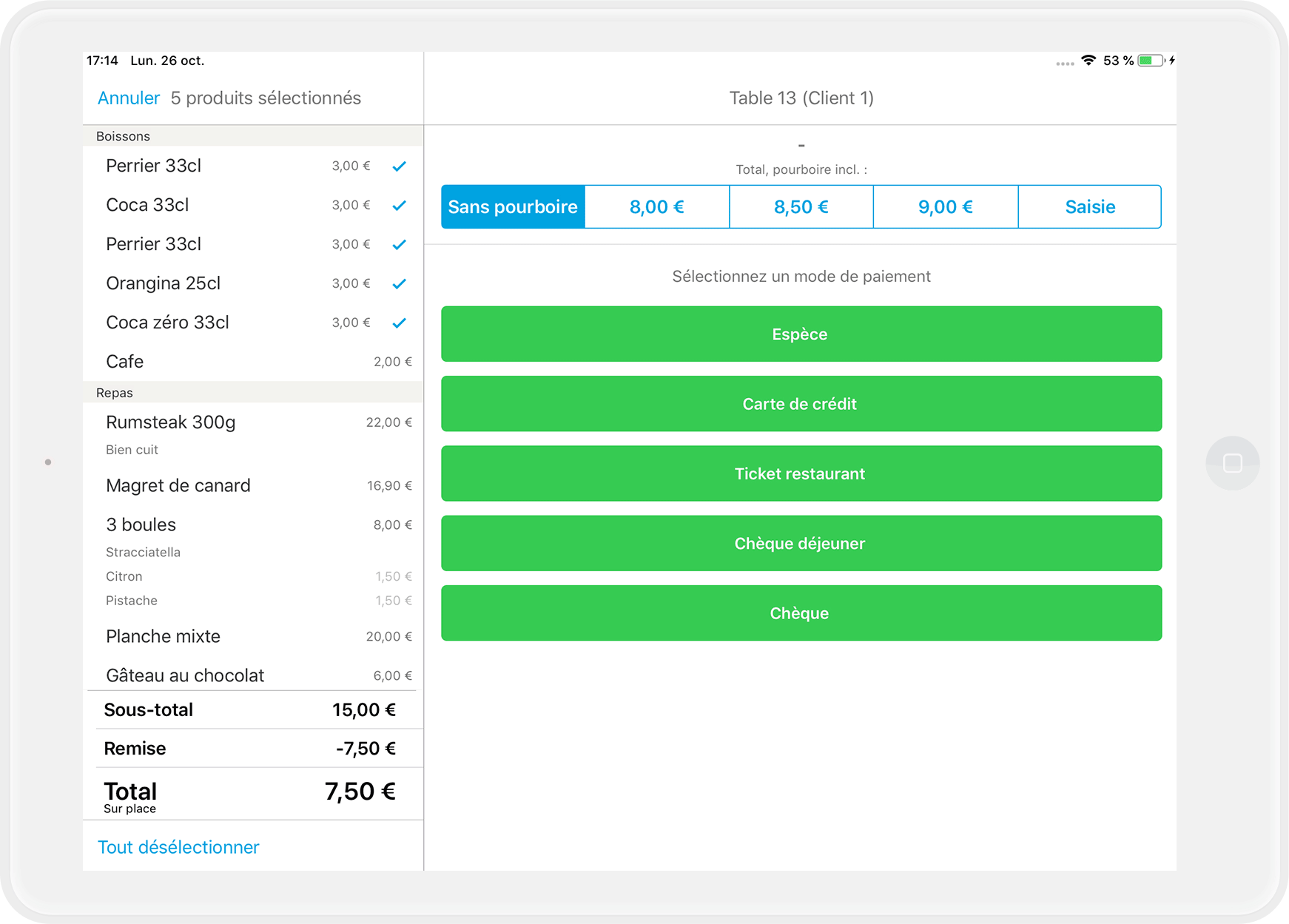Pay with Chèque déjeuner
This screenshot has height=924, width=1289.
tap(801, 544)
